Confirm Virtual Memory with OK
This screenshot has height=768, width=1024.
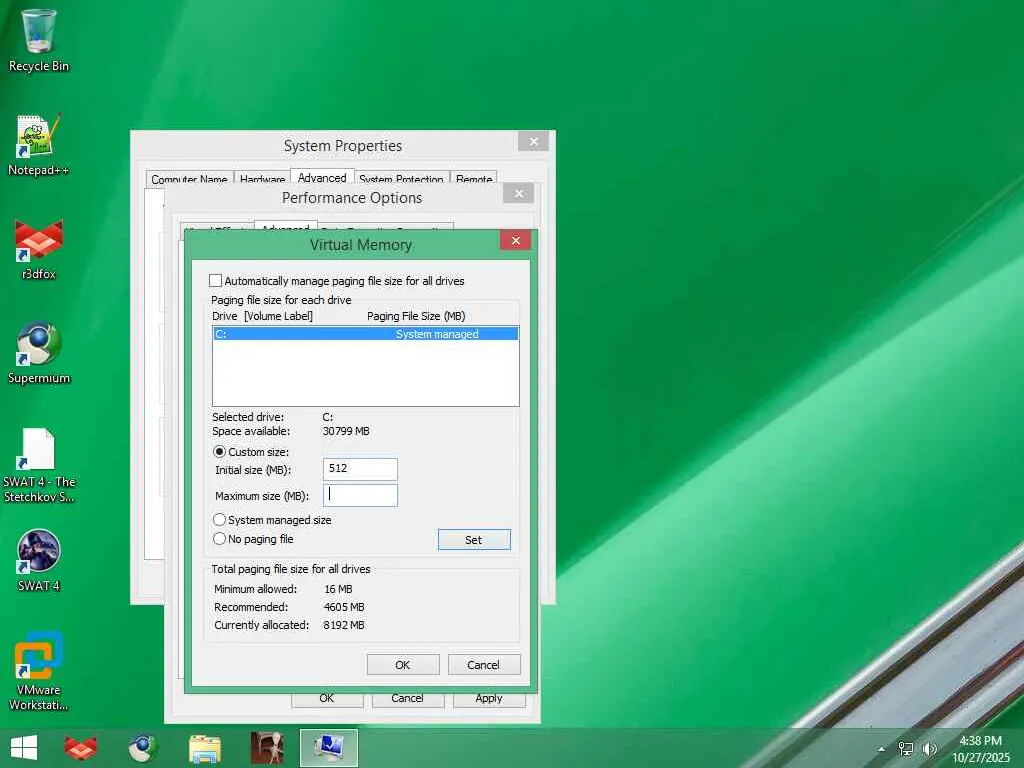tap(403, 665)
